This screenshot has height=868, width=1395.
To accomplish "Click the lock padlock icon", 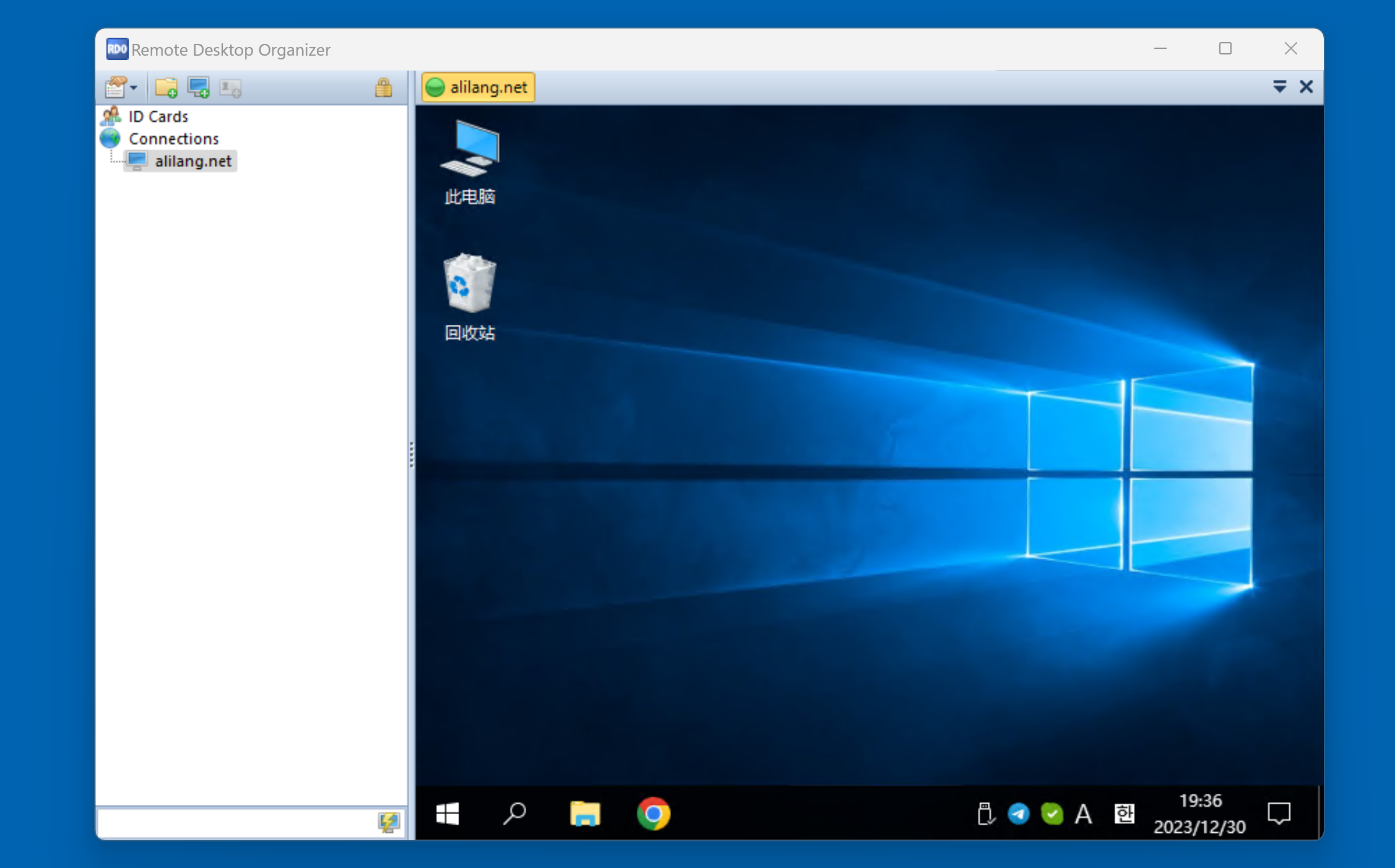I will click(383, 88).
